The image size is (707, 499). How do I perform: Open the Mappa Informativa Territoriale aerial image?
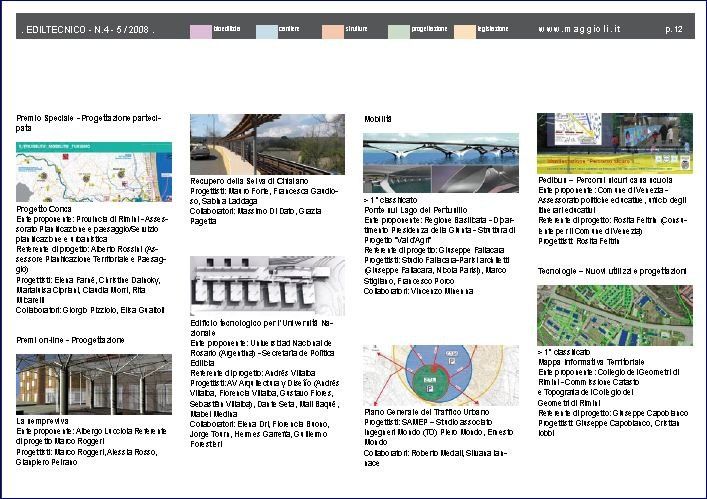[x=615, y=316]
